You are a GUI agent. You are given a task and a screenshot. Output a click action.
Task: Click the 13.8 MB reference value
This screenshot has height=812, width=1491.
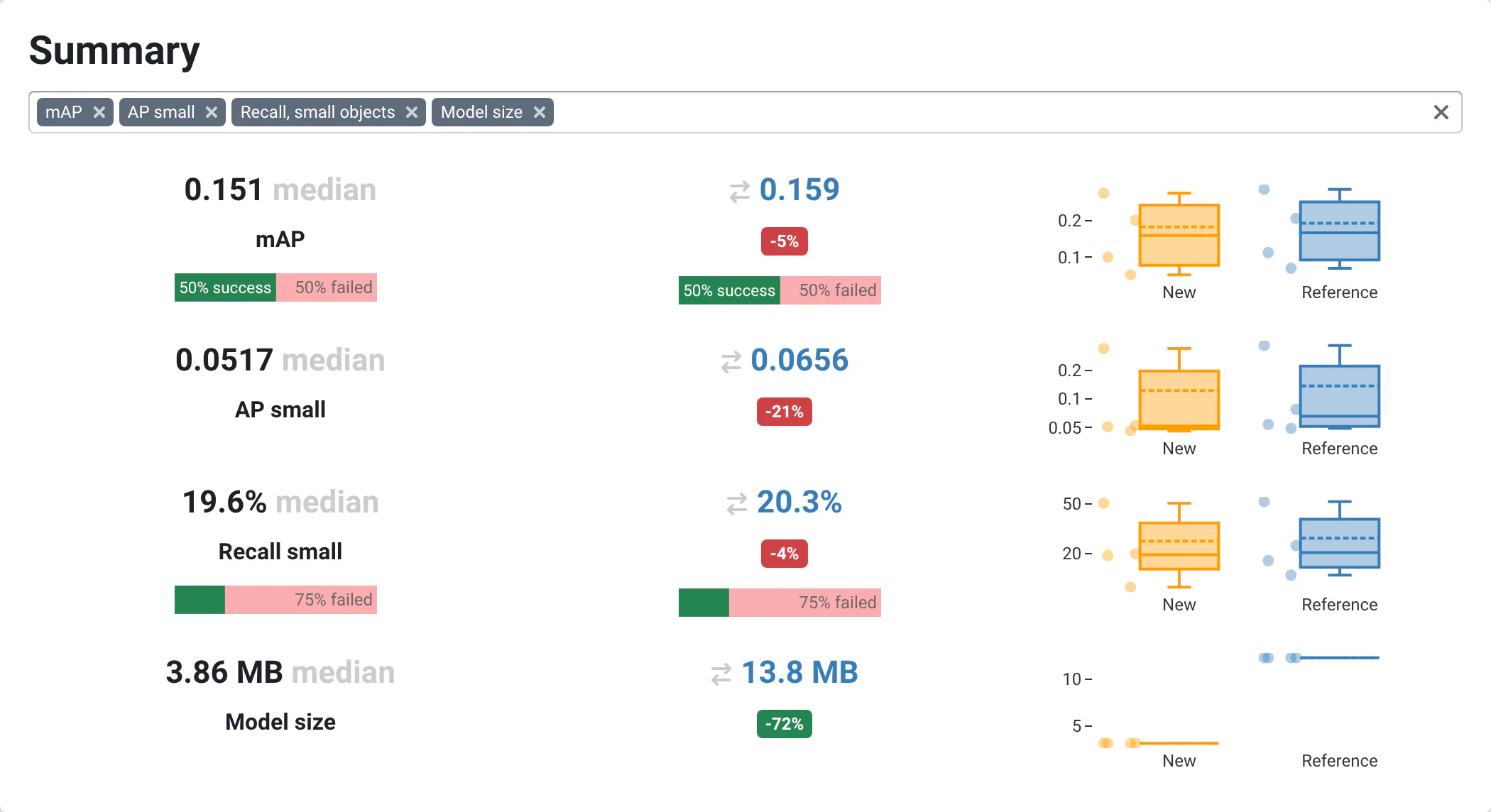799,673
